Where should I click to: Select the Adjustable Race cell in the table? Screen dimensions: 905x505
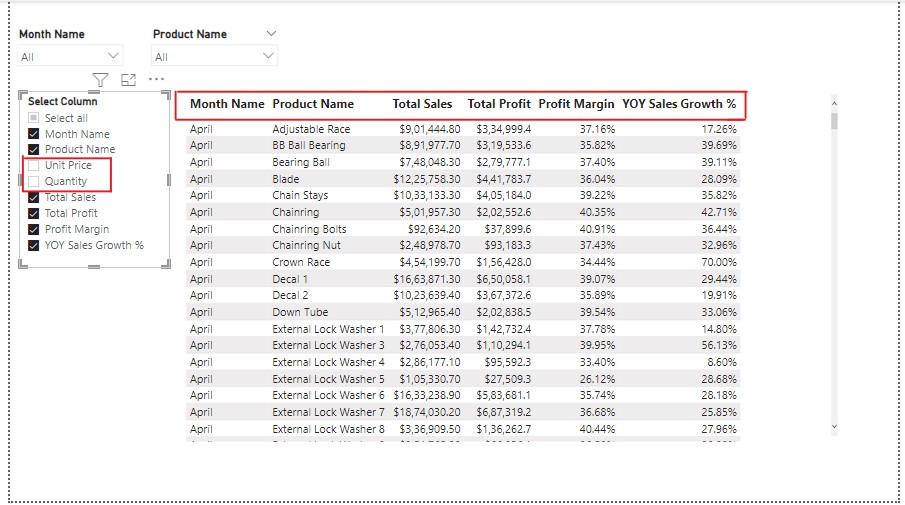click(311, 129)
